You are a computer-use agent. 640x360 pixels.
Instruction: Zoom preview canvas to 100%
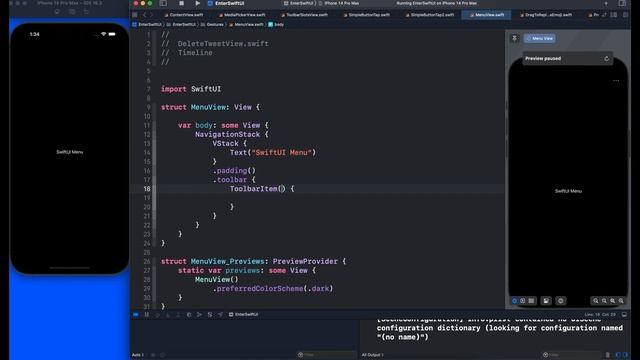pos(604,301)
